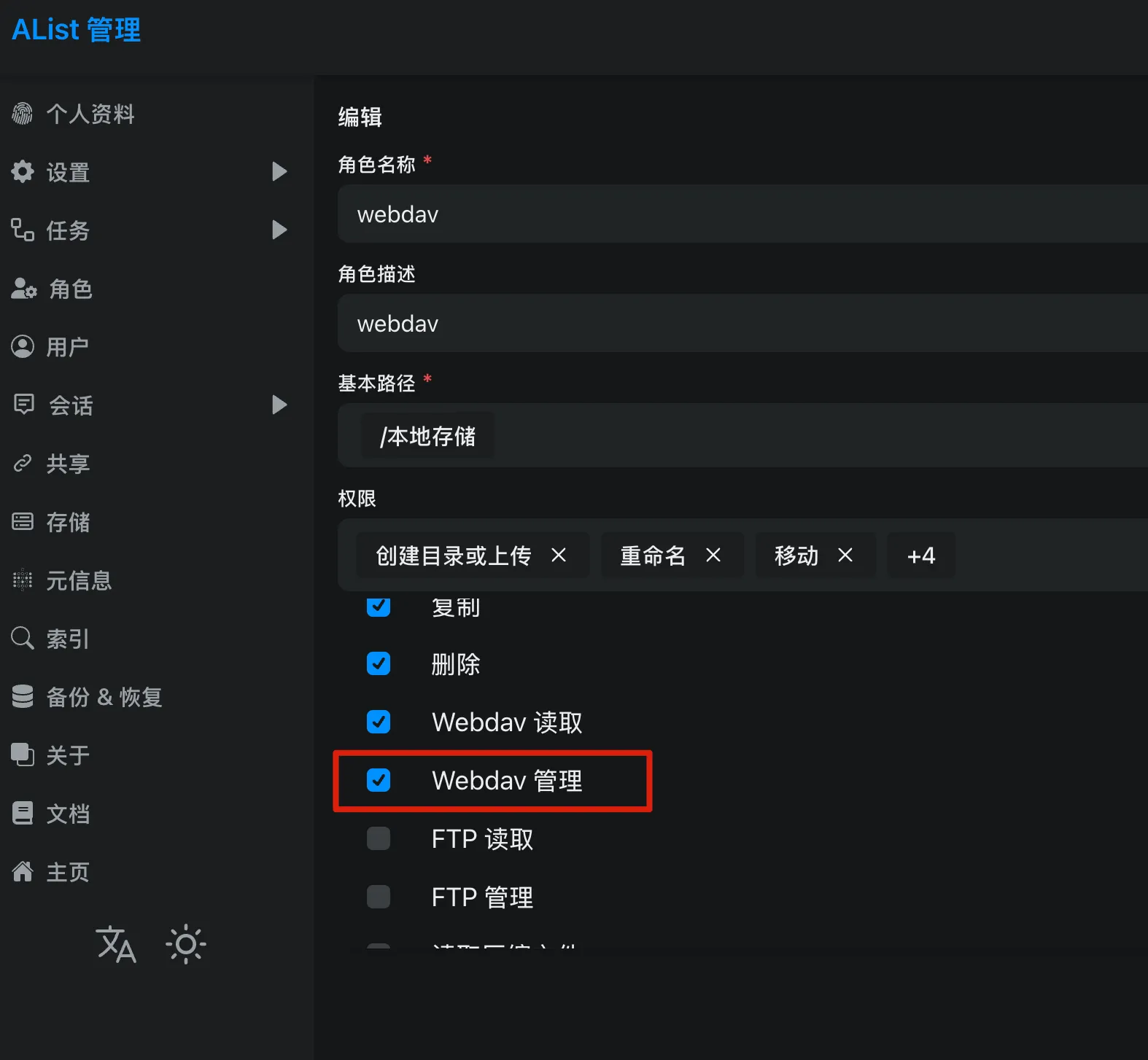Expand the 会话 submenu arrow
The height and width of the screenshot is (1060, 1148).
[x=279, y=405]
